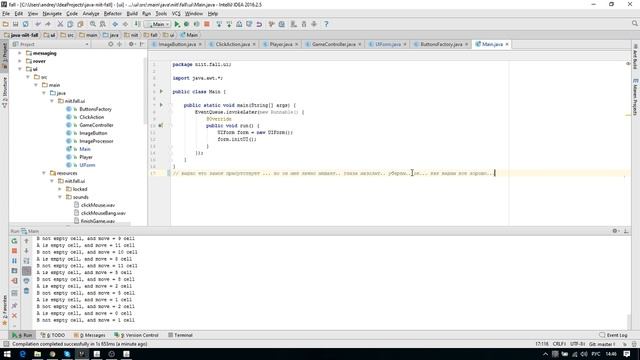Navigate Back with the toolbar arrow

(x=116, y=24)
